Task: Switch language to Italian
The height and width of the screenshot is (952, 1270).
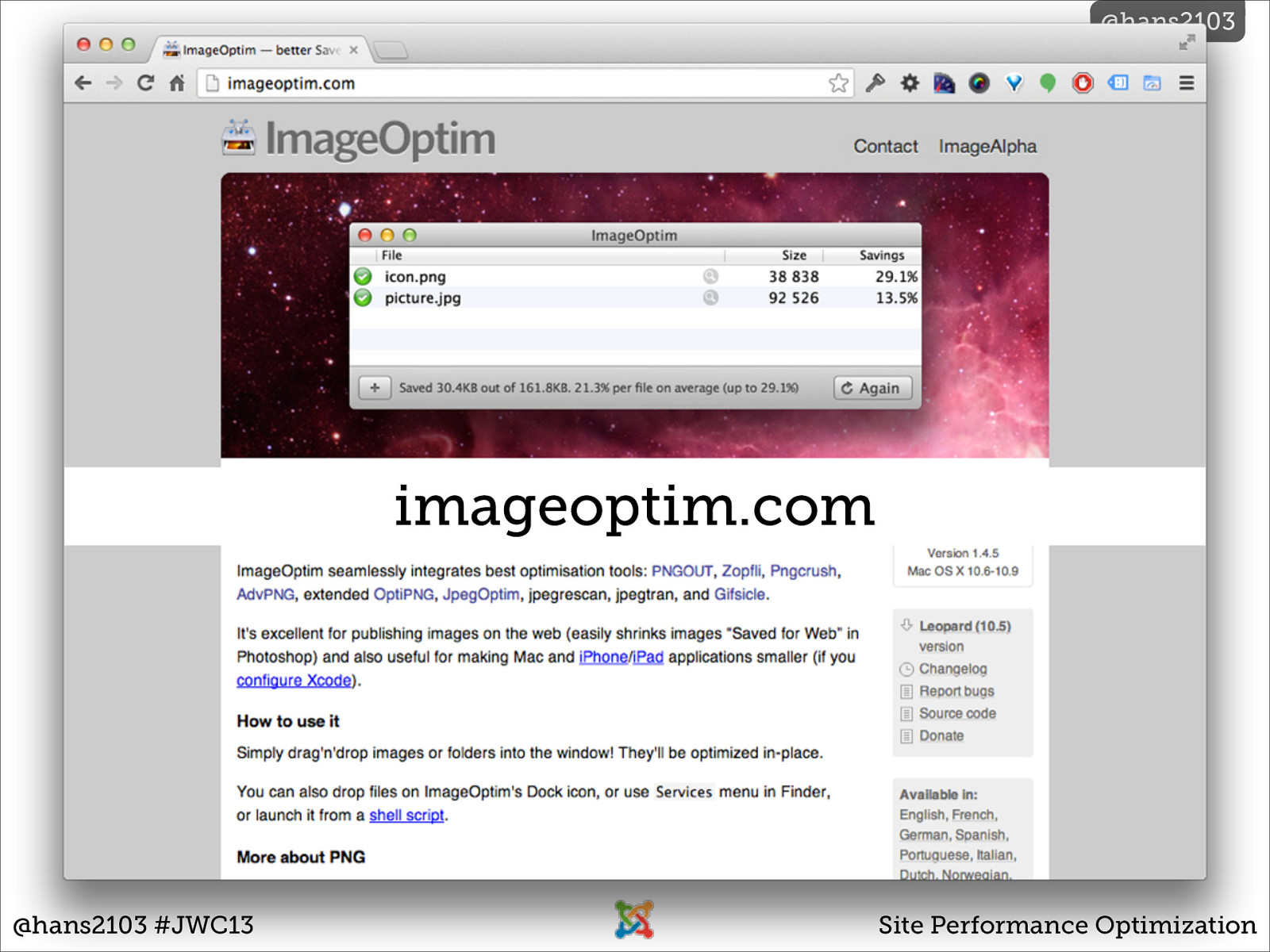Action: coord(995,855)
